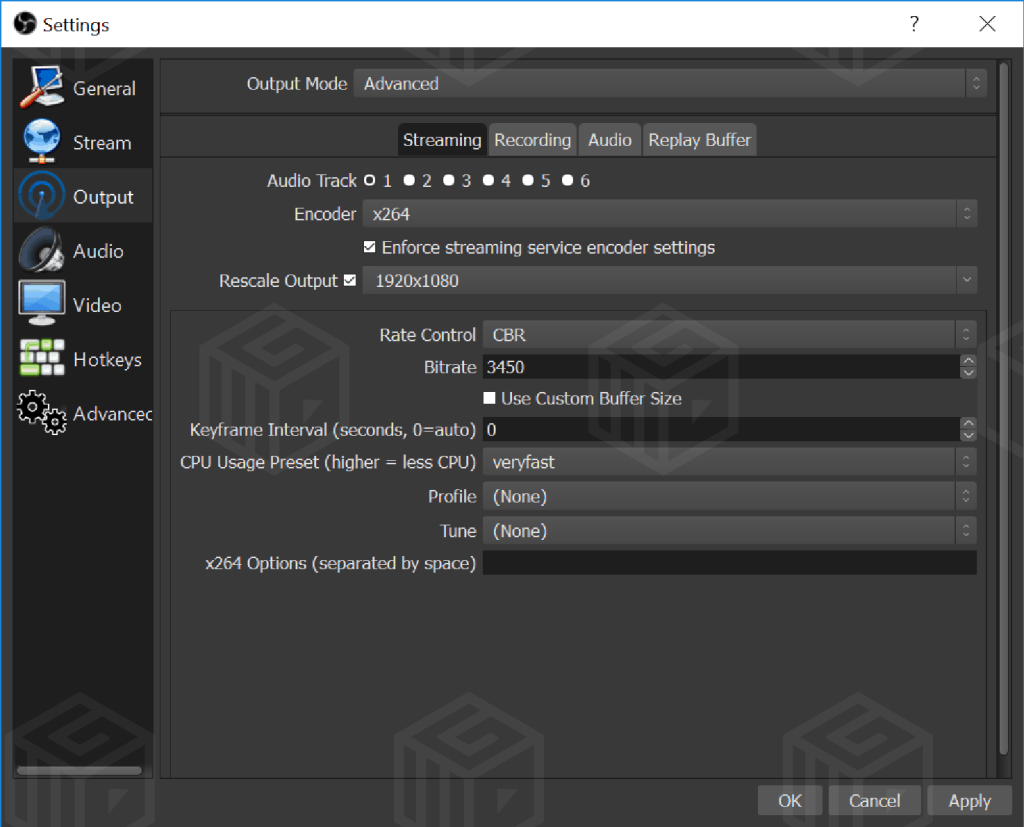Open the Video monitor icon
Image resolution: width=1024 pixels, height=827 pixels.
tap(42, 303)
